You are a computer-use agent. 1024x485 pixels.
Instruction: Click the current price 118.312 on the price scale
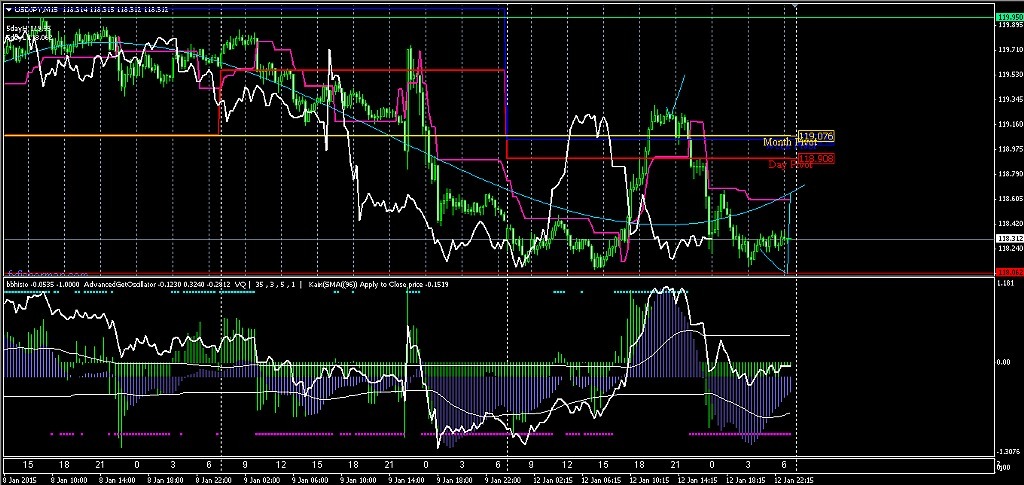1008,240
